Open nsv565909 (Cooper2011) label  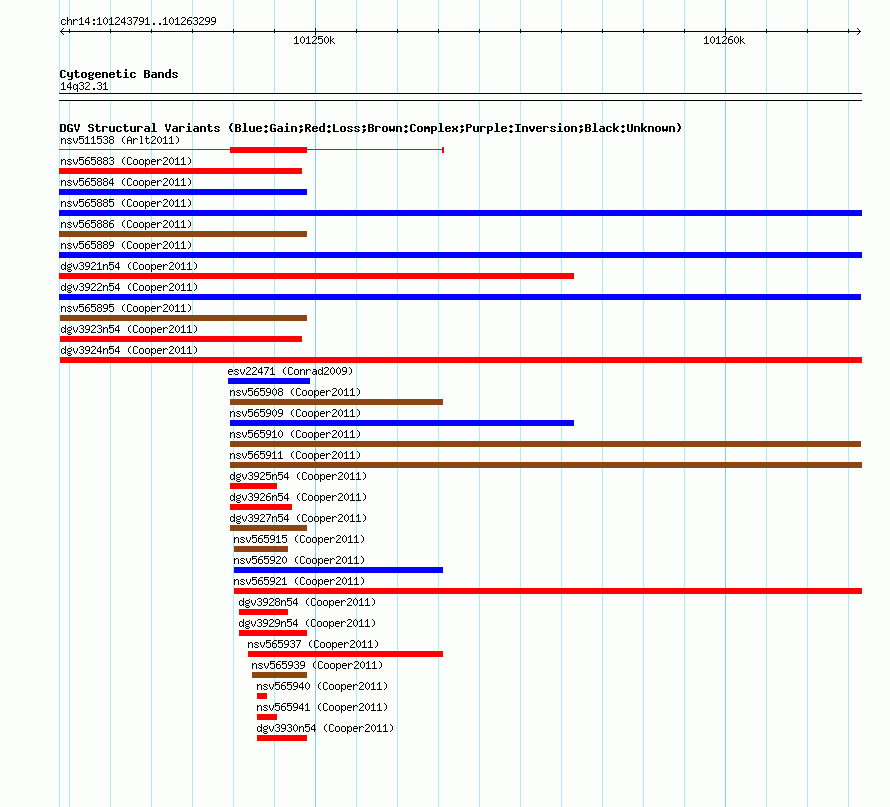coord(295,413)
